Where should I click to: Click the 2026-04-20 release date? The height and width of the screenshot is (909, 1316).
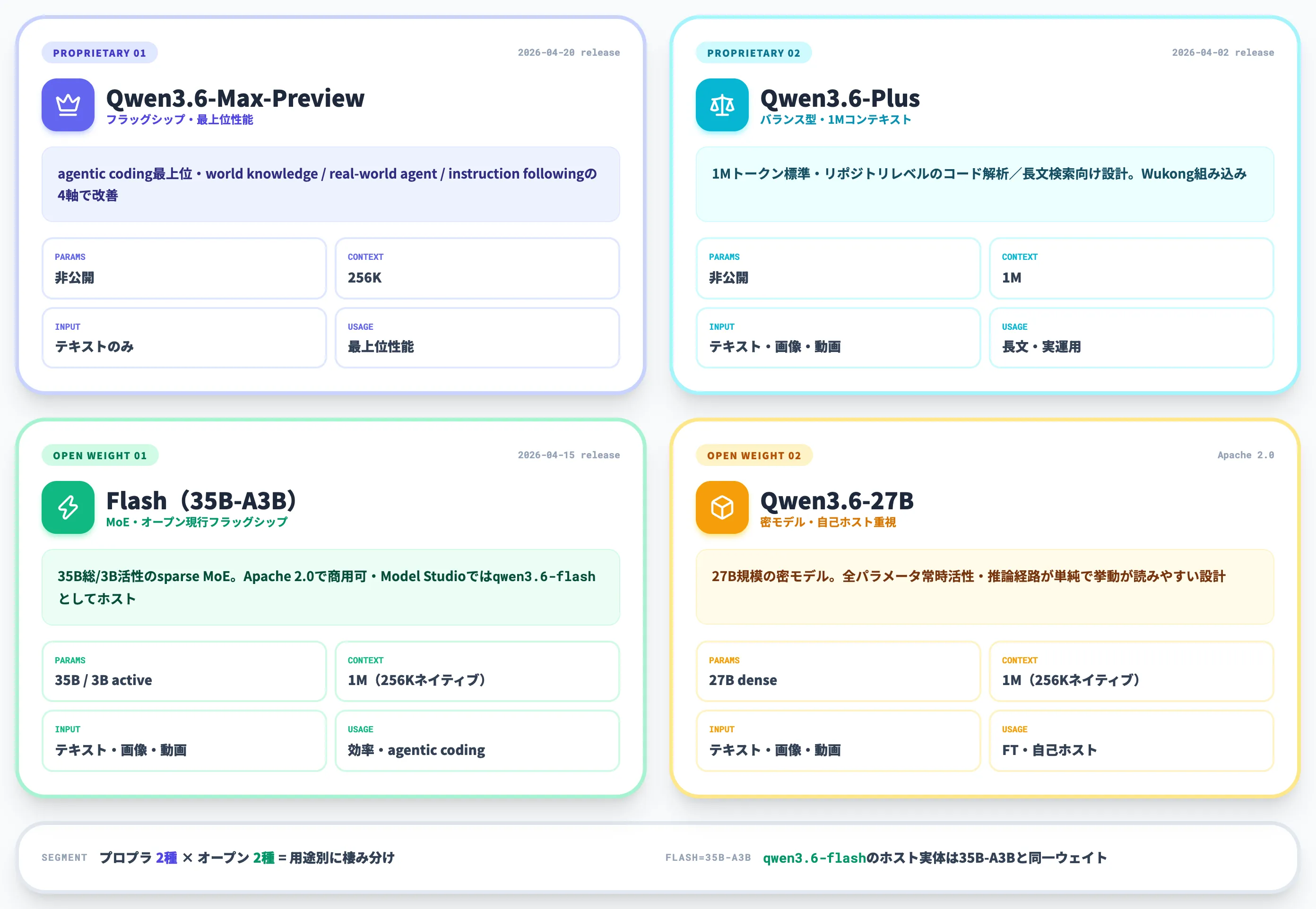click(569, 52)
